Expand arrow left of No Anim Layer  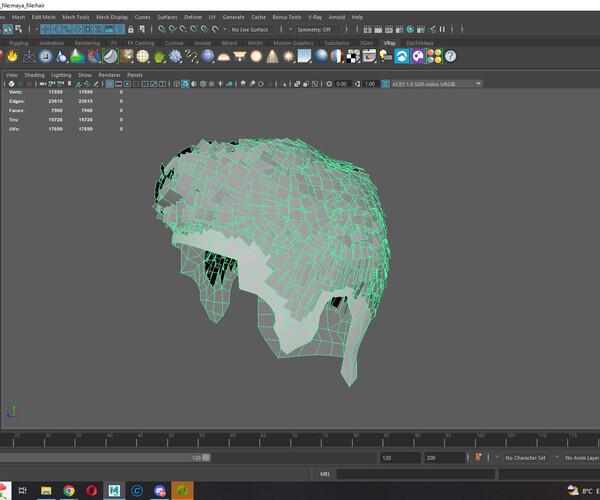[x=557, y=457]
